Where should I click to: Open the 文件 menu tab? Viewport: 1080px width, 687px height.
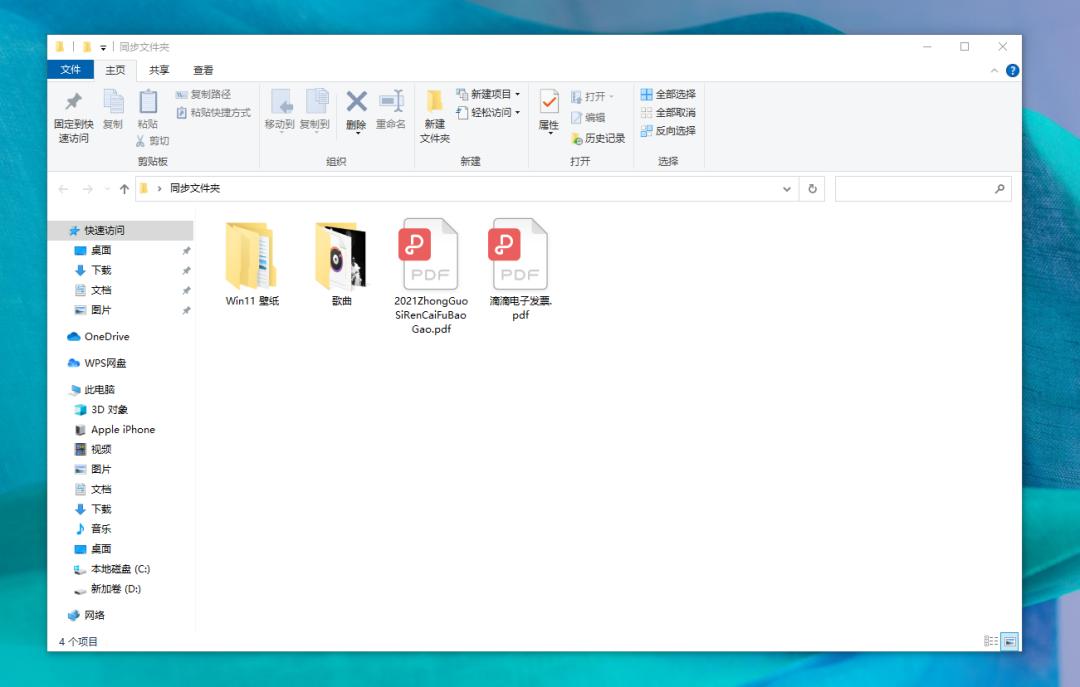[70, 70]
